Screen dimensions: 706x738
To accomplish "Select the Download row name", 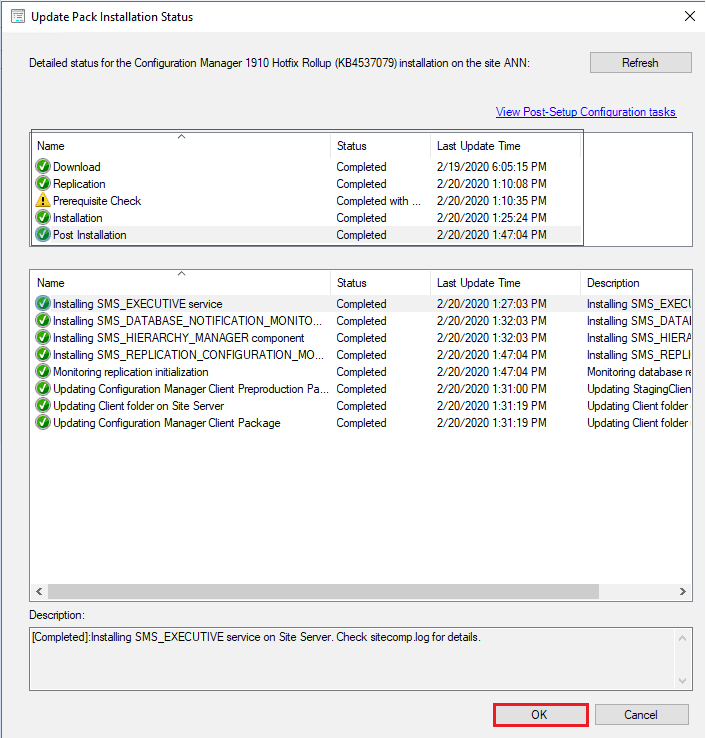I will point(77,167).
